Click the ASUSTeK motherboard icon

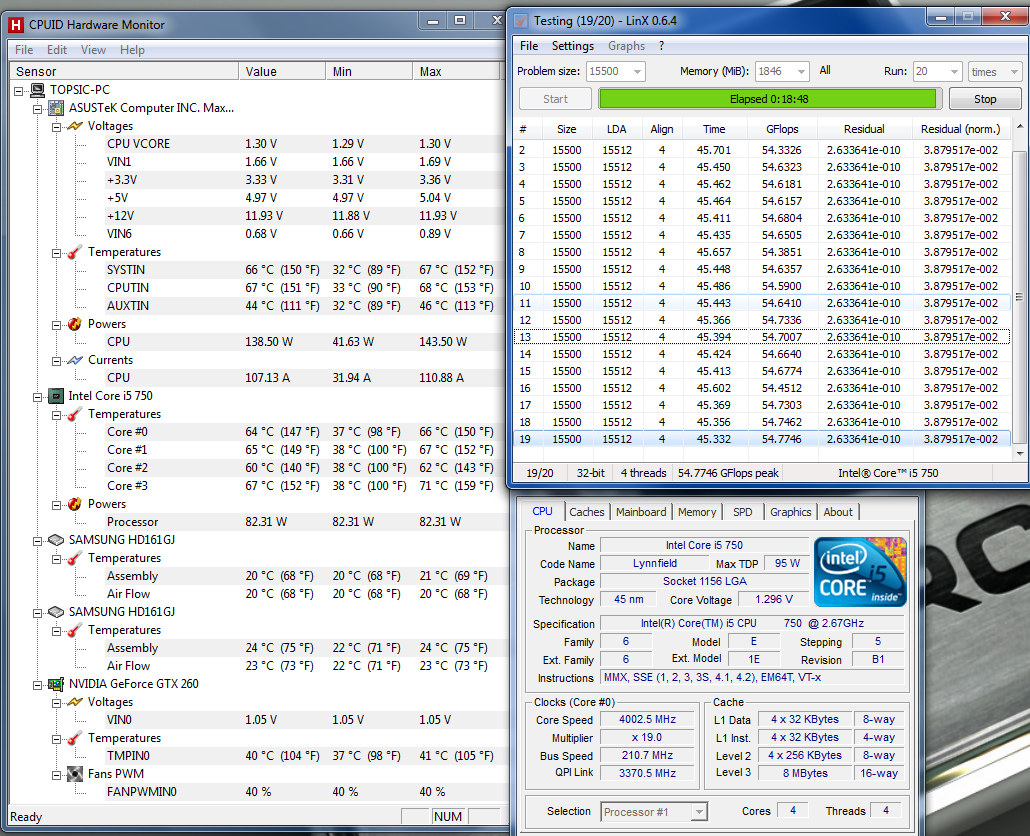click(56, 108)
